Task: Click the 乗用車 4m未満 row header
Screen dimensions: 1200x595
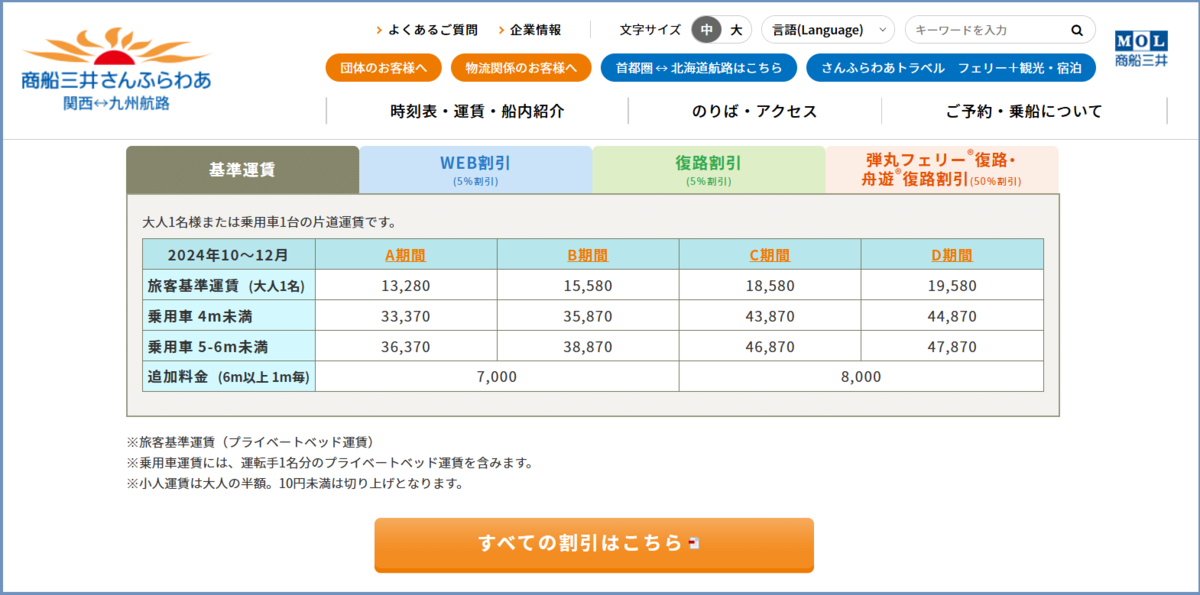Action: [229, 316]
